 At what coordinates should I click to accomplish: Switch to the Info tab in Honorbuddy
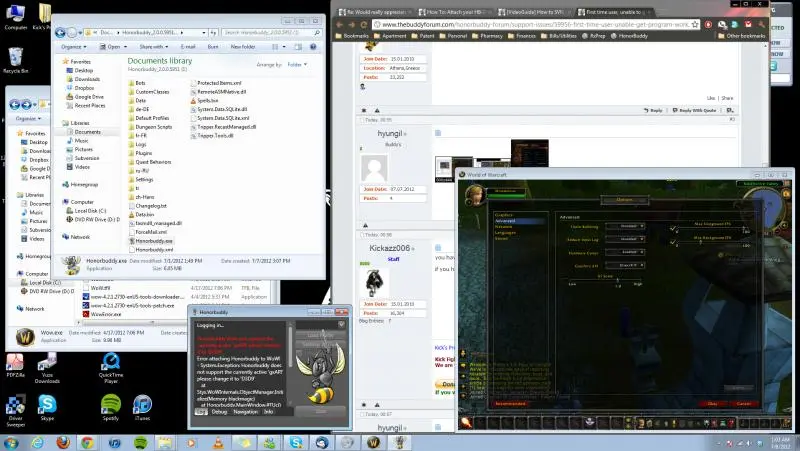coord(268,412)
